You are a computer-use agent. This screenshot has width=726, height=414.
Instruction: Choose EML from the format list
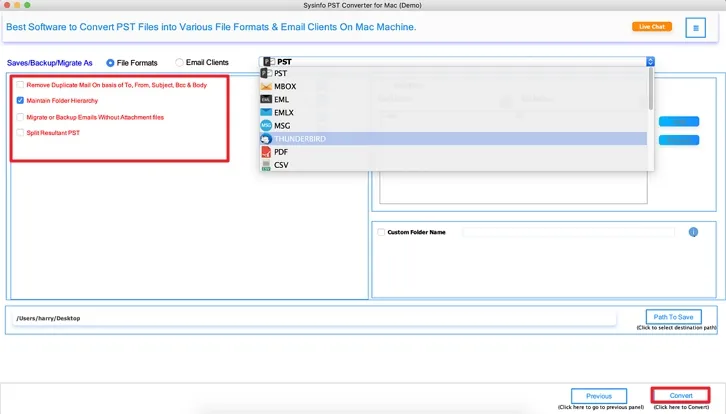point(453,99)
